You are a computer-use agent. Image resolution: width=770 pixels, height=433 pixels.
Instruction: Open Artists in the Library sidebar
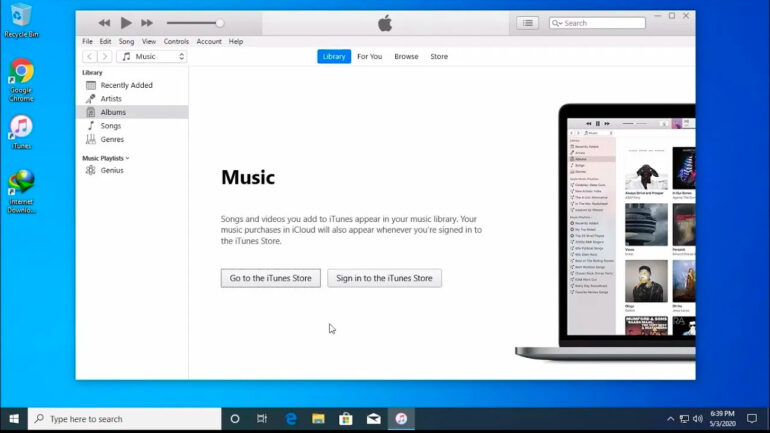pyautogui.click(x=111, y=99)
